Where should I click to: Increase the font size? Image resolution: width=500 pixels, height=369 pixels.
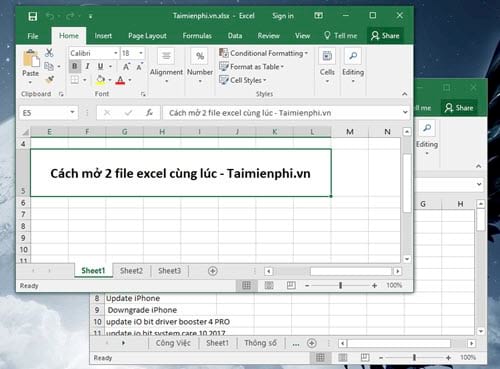pos(126,66)
